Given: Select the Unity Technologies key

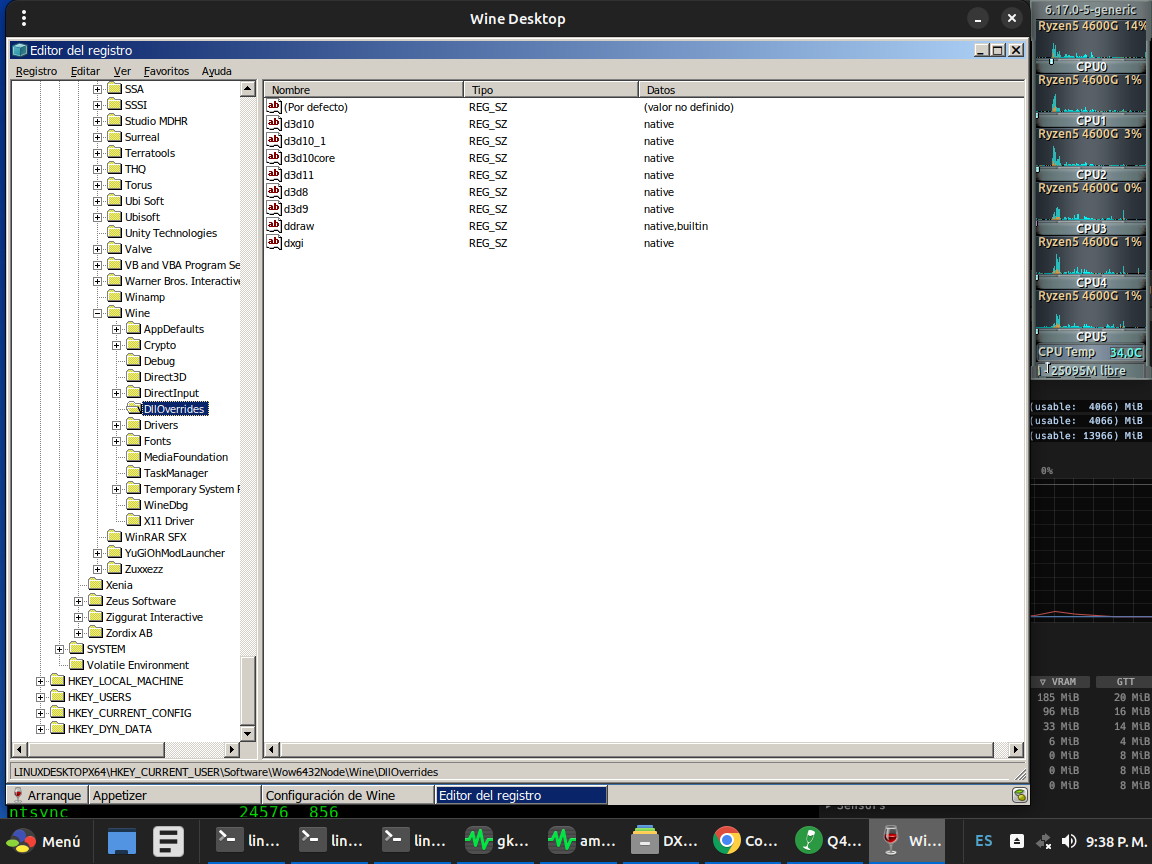Looking at the screenshot, I should coord(170,233).
